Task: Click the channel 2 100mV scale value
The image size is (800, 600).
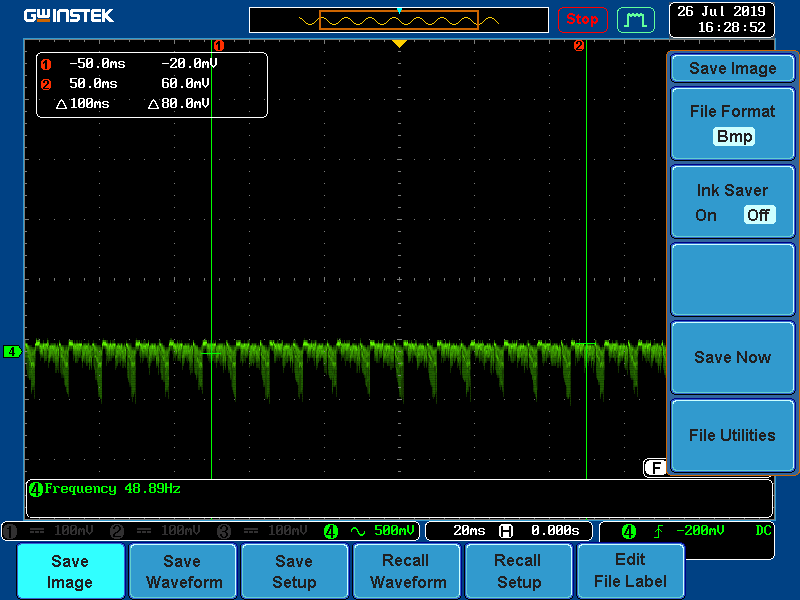Action: [x=181, y=531]
